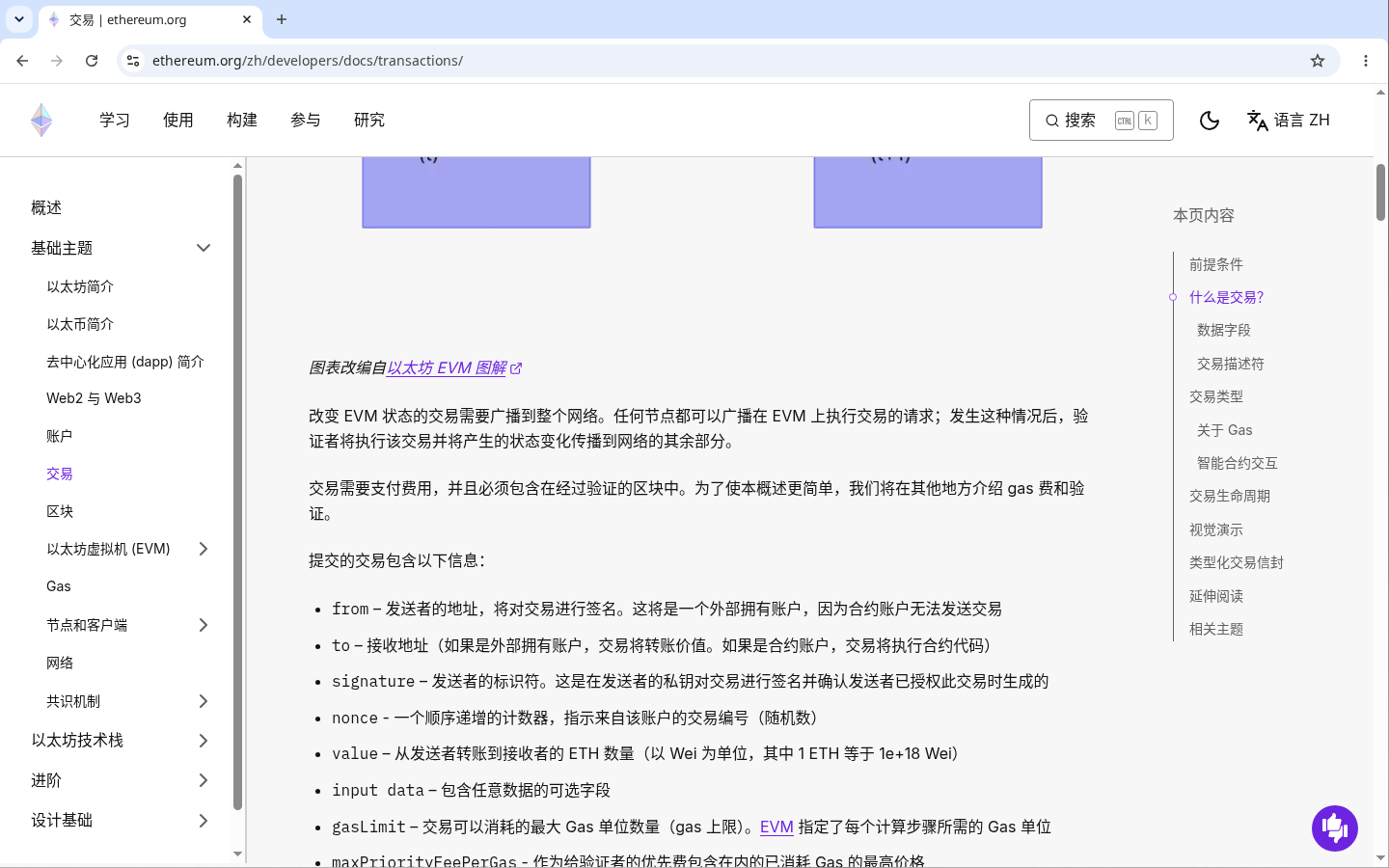Expand the 以太坊技术栈 sidebar section
The height and width of the screenshot is (868, 1389).
coord(204,741)
